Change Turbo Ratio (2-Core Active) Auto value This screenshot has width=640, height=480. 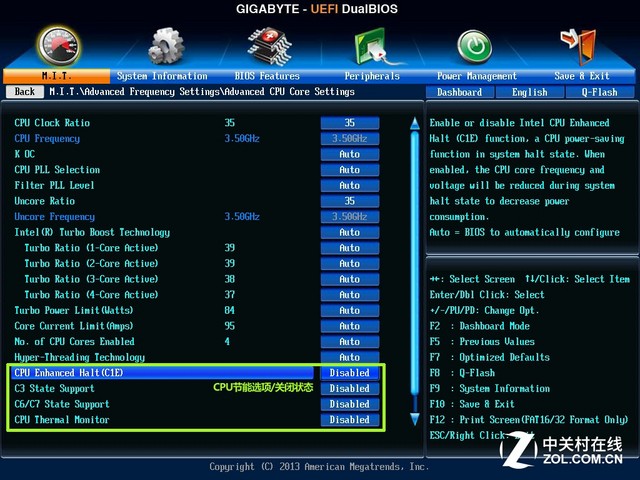(350, 263)
